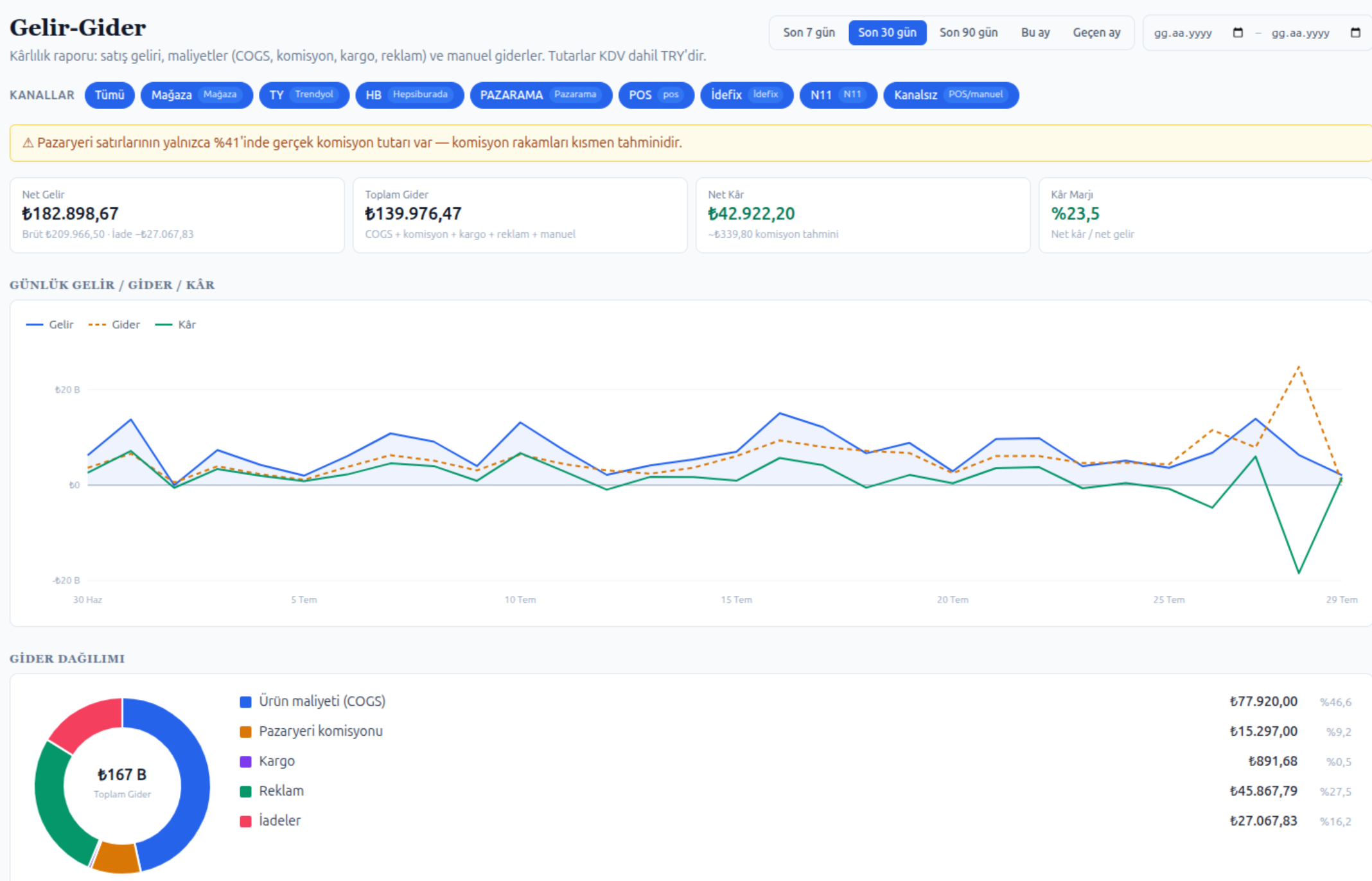
Task: Choose the Bu ay period button
Action: [x=1035, y=33]
